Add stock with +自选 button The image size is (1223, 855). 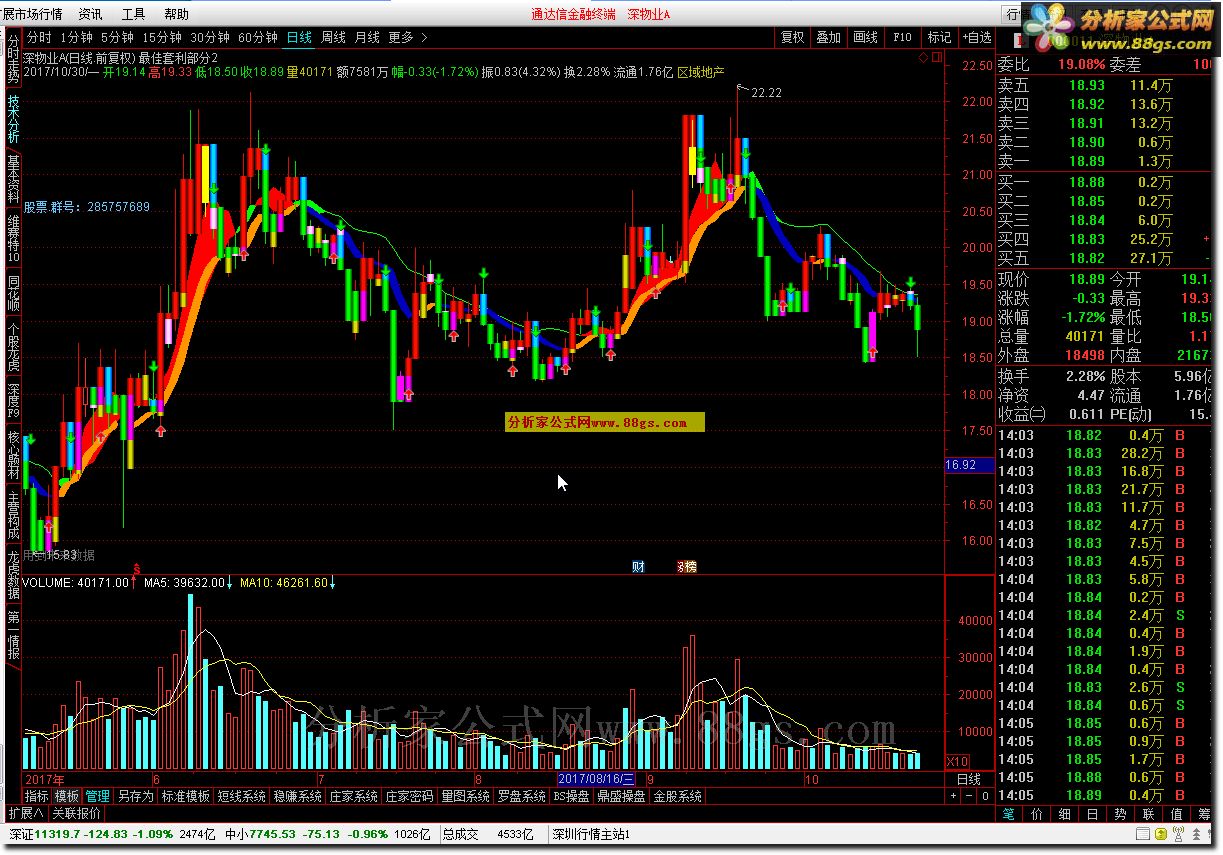pyautogui.click(x=976, y=37)
